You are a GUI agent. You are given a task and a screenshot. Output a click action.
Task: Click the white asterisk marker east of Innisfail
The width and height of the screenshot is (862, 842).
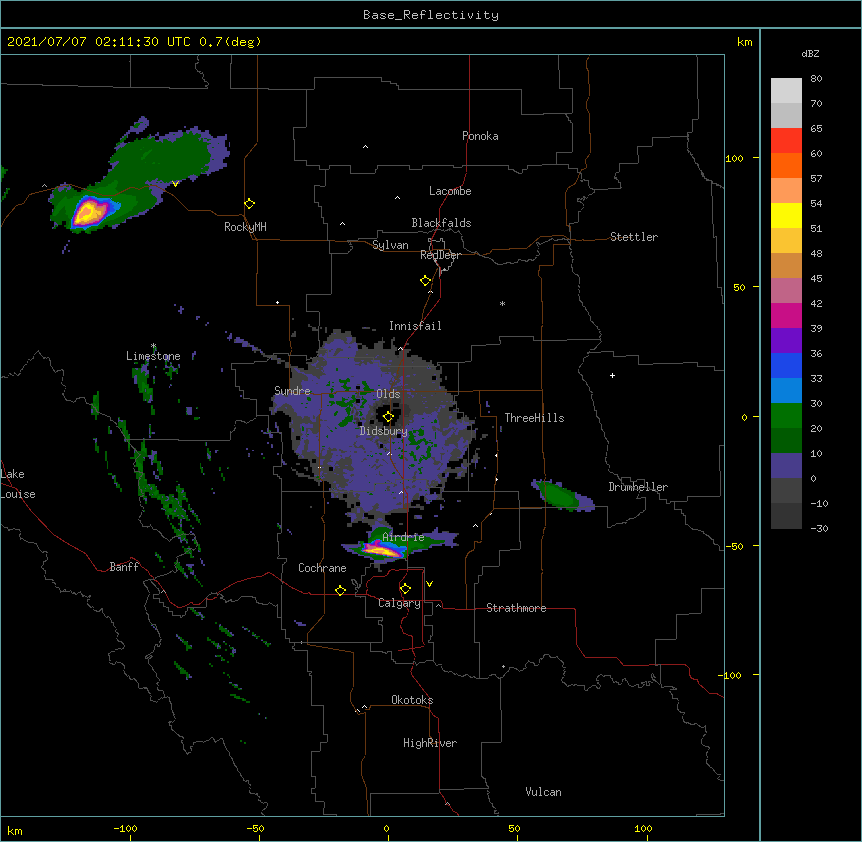502,303
